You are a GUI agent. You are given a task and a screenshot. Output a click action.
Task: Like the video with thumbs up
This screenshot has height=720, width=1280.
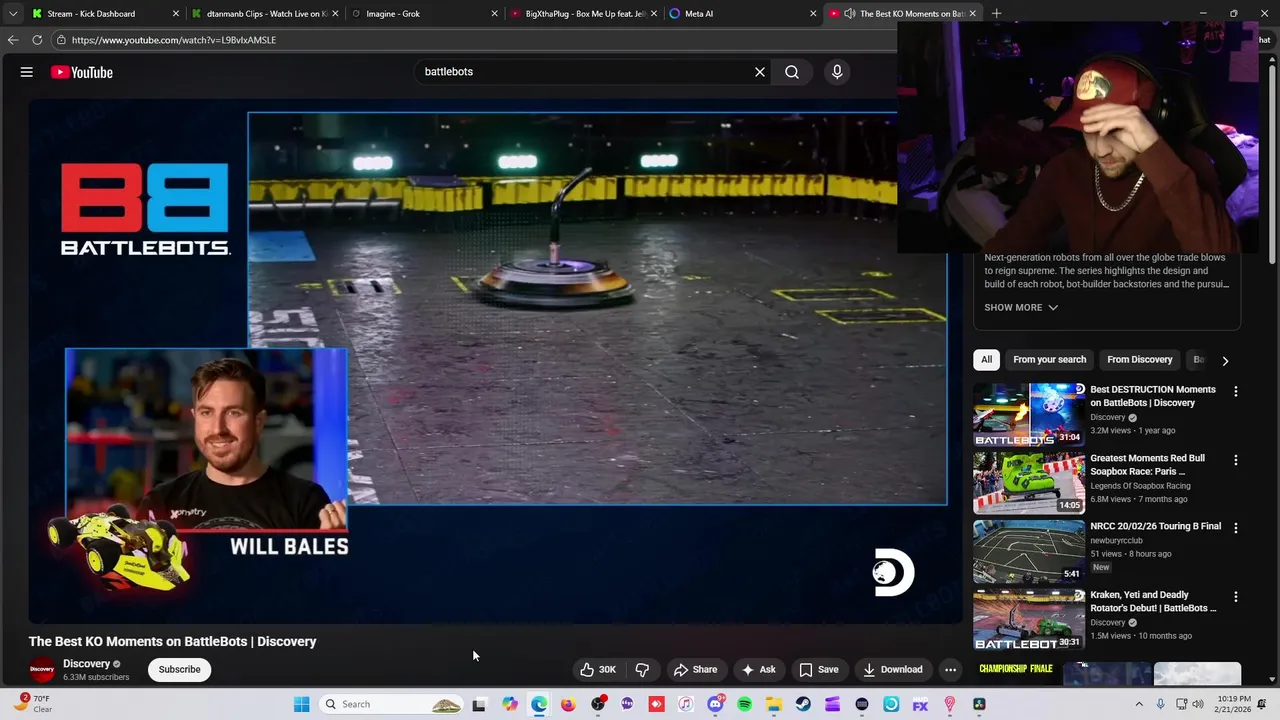click(598, 669)
